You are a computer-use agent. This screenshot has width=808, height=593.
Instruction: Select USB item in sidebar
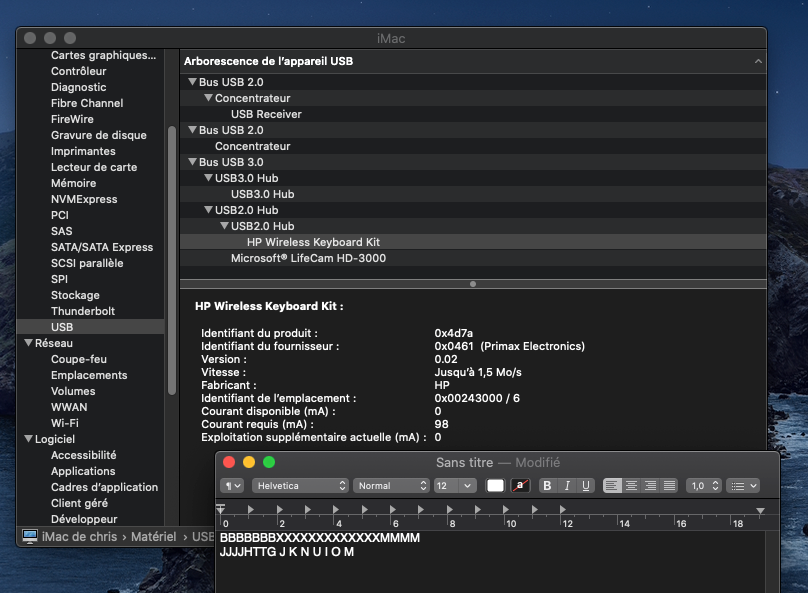click(91, 327)
